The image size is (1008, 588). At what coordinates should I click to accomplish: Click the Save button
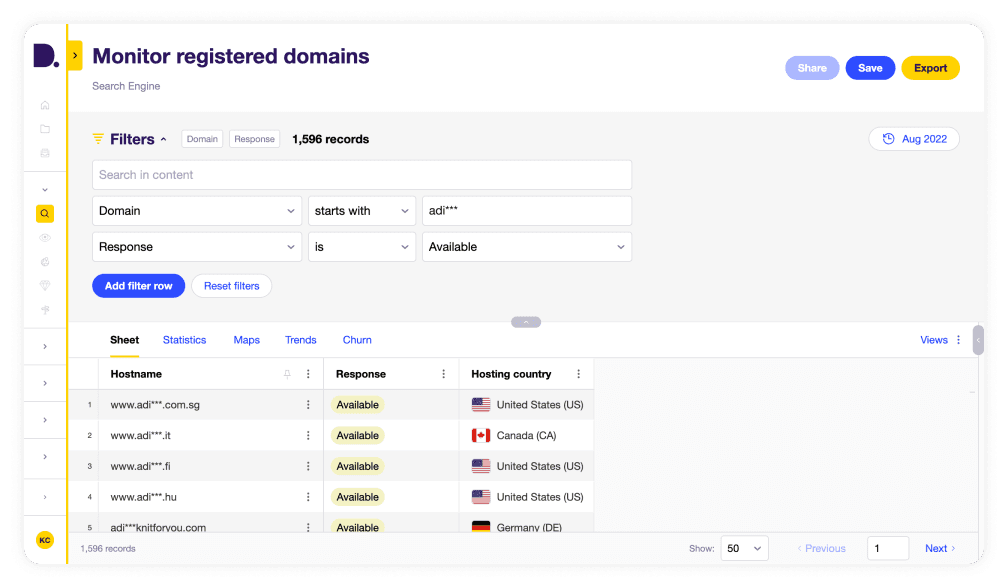pyautogui.click(x=870, y=68)
